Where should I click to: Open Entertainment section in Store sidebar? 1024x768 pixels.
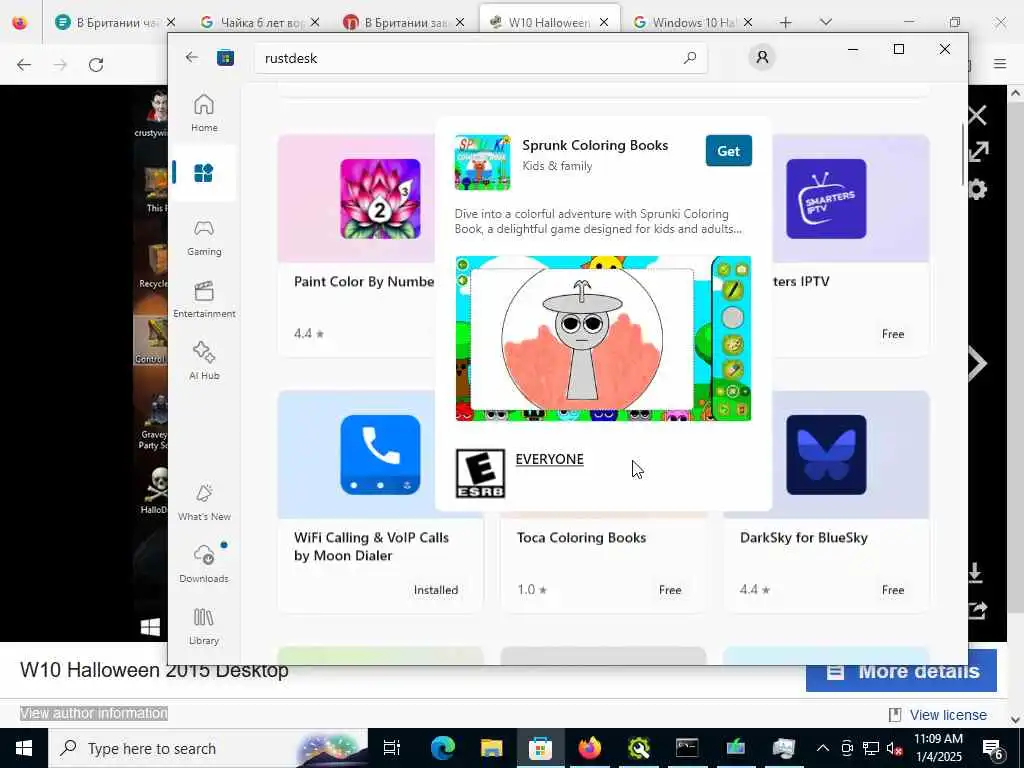click(204, 300)
